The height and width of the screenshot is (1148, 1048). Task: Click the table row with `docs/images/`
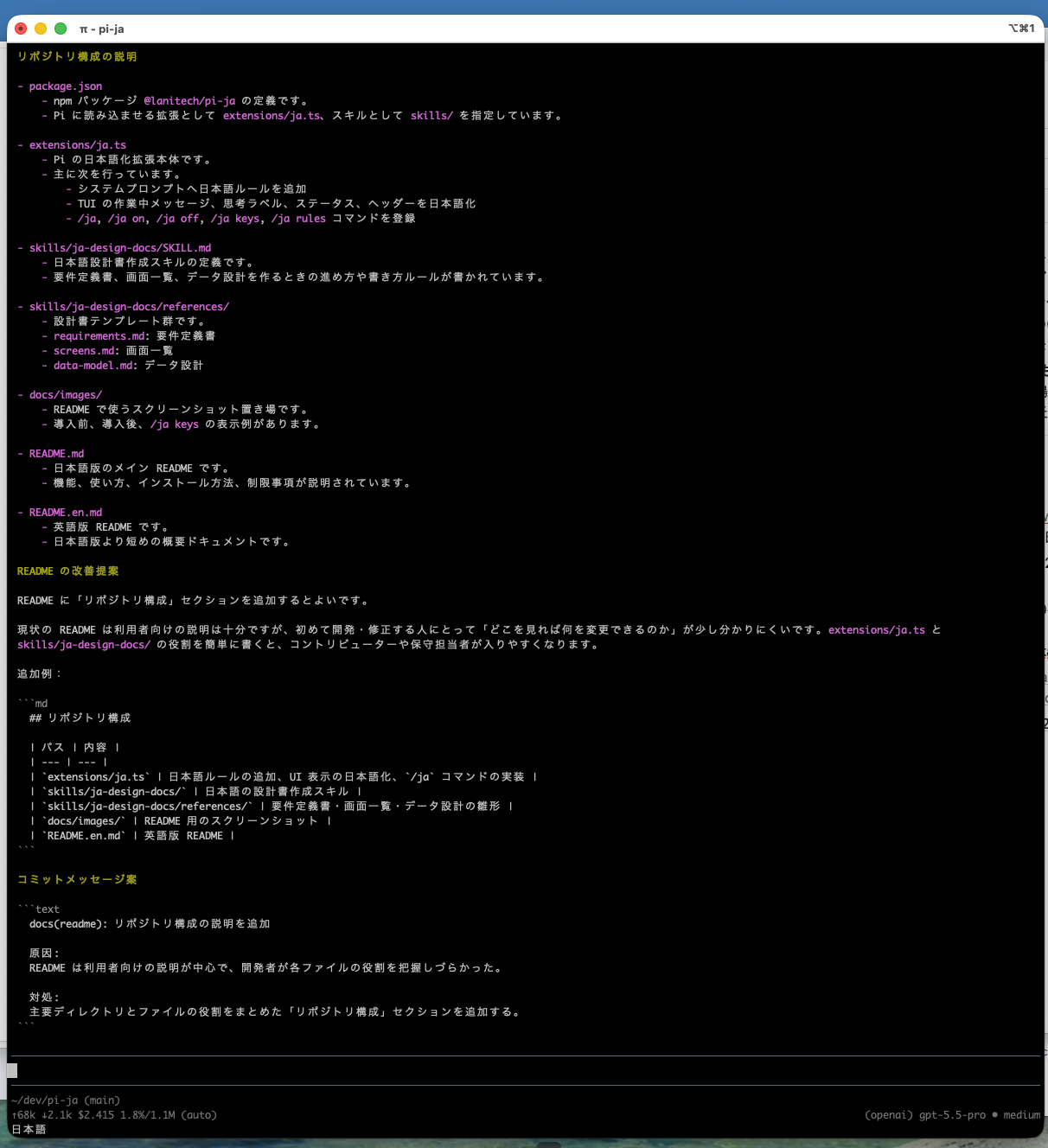pyautogui.click(x=181, y=821)
